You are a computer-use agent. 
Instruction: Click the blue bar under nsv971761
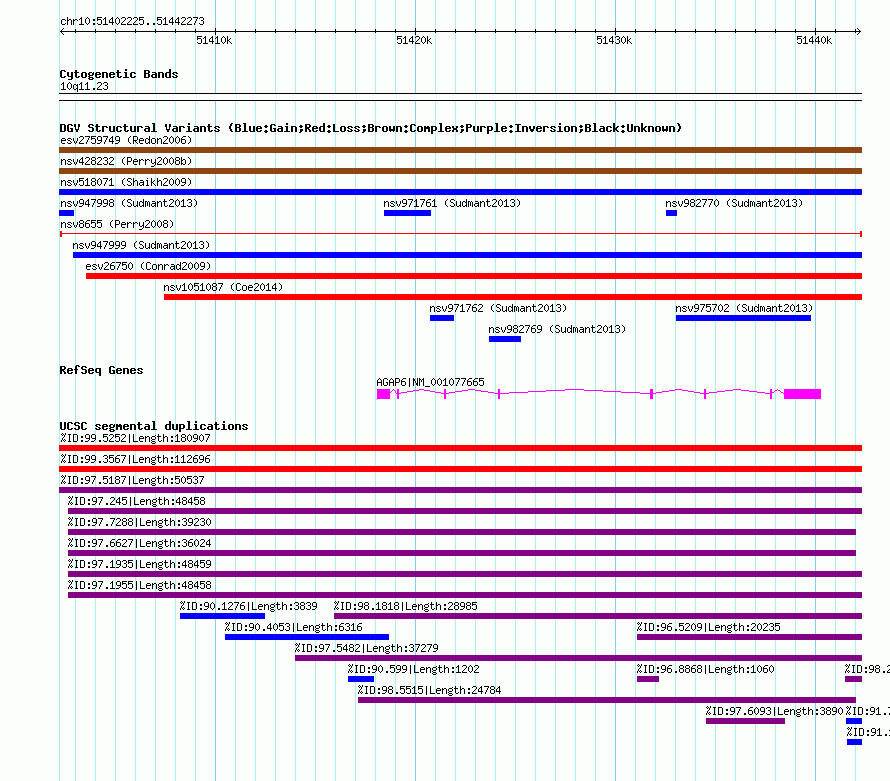[x=408, y=213]
